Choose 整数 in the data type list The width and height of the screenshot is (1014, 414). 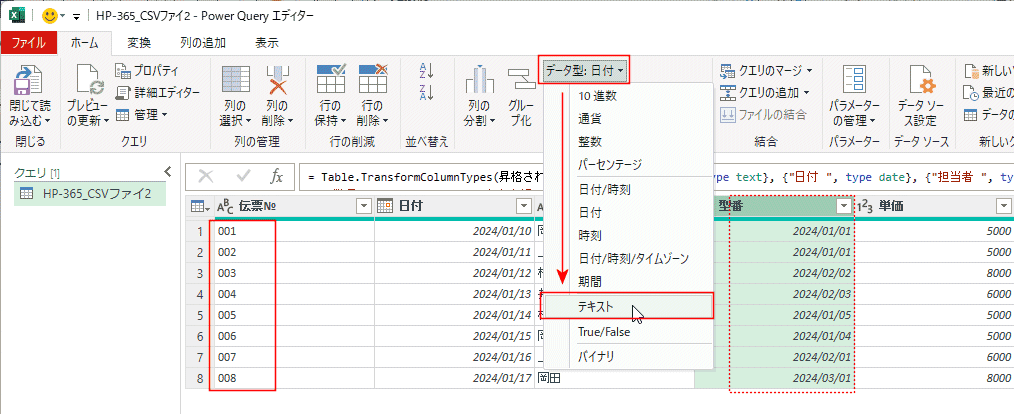[590, 141]
